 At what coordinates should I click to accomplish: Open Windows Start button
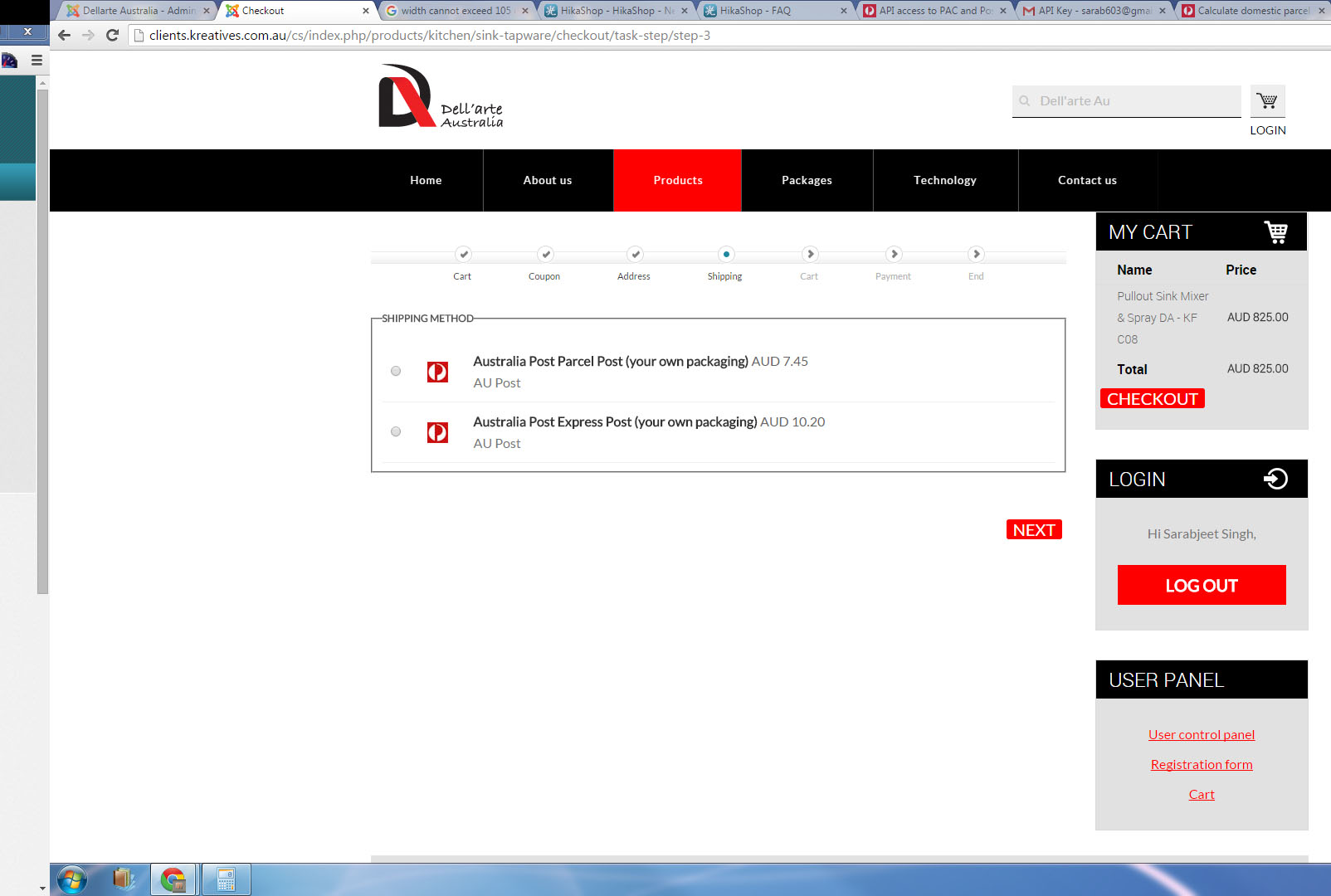click(x=72, y=879)
